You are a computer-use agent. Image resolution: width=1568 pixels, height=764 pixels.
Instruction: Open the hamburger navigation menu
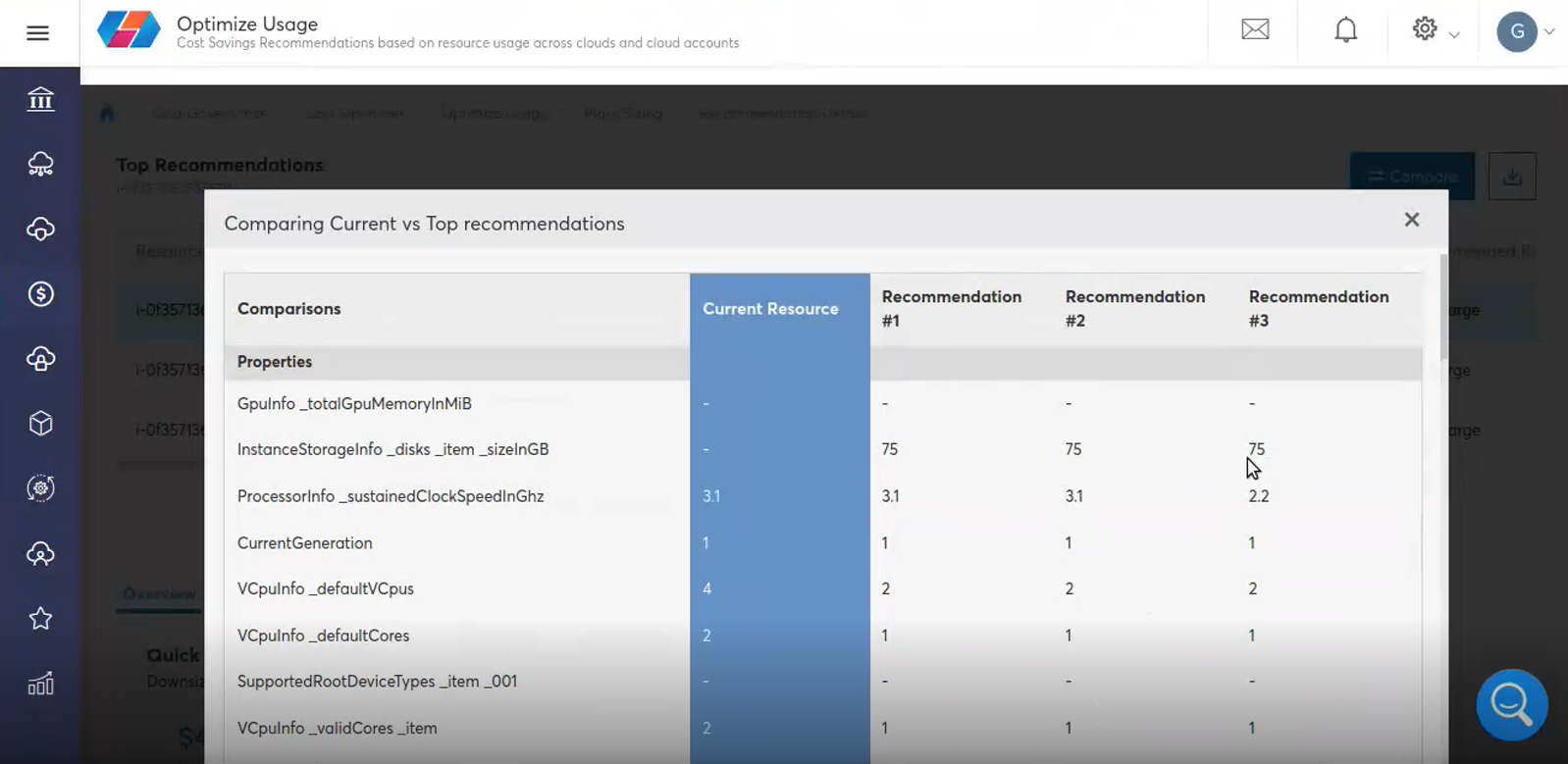pyautogui.click(x=37, y=33)
